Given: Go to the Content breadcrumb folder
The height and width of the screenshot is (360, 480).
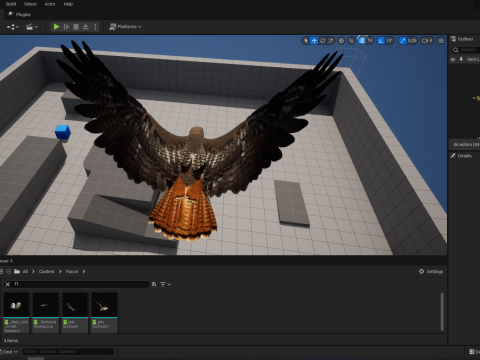Looking at the screenshot, I should click(x=46, y=271).
